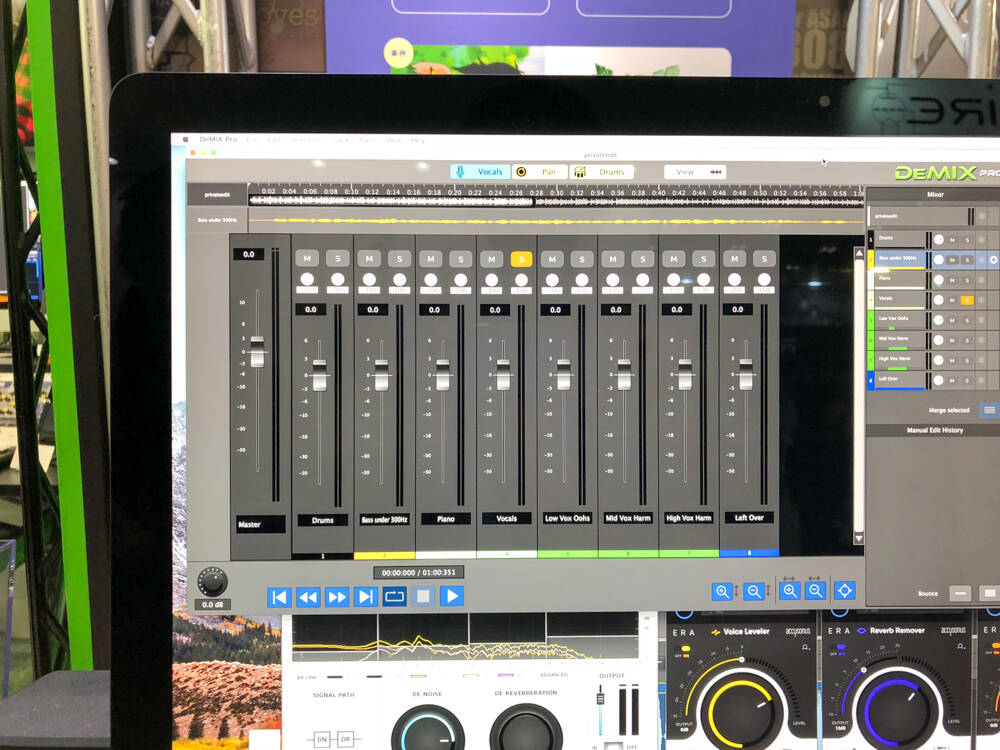Go to start with the skip-to-beginning button
Image resolution: width=1000 pixels, height=750 pixels.
point(279,597)
